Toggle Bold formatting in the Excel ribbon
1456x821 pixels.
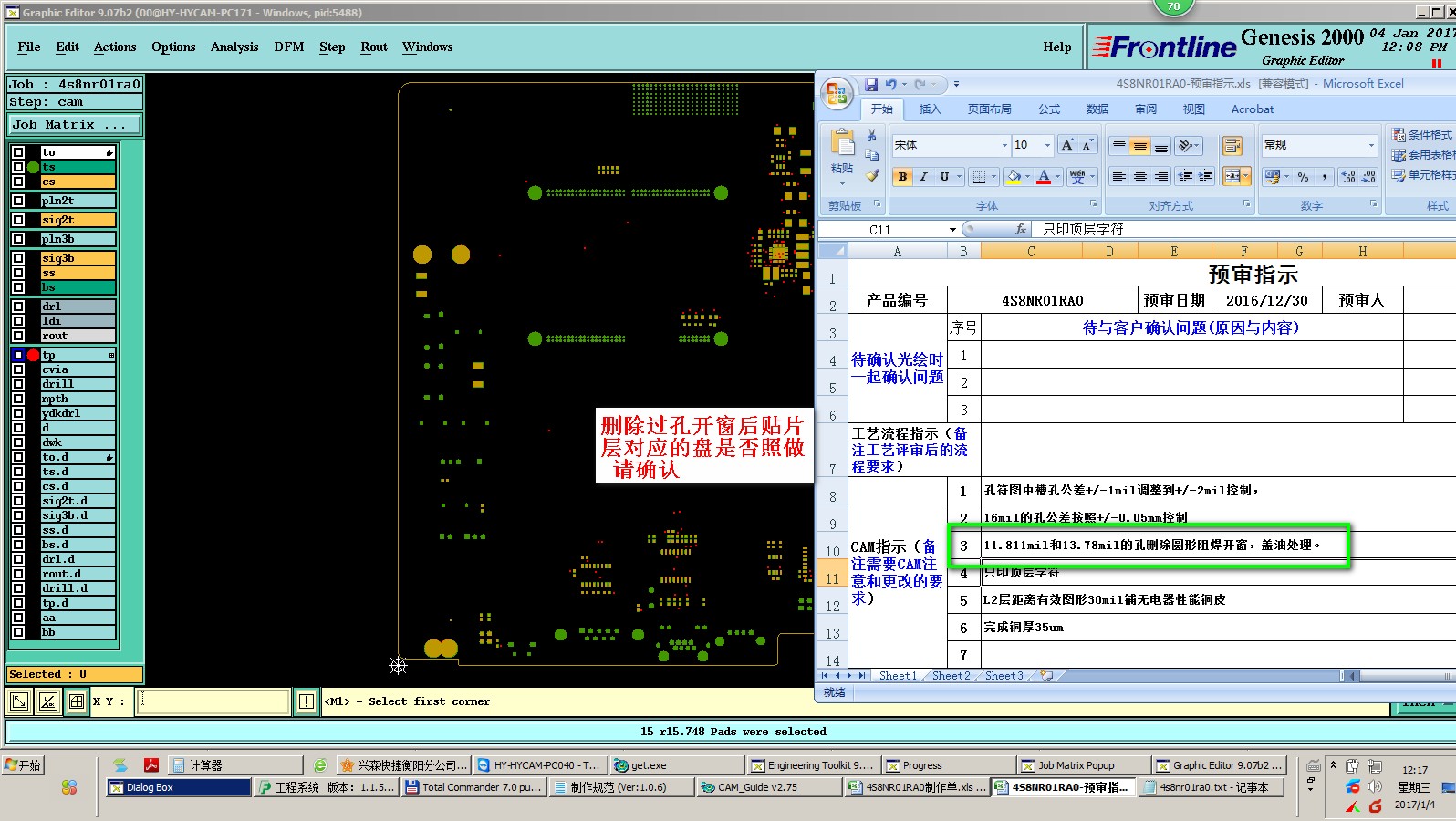coord(902,176)
